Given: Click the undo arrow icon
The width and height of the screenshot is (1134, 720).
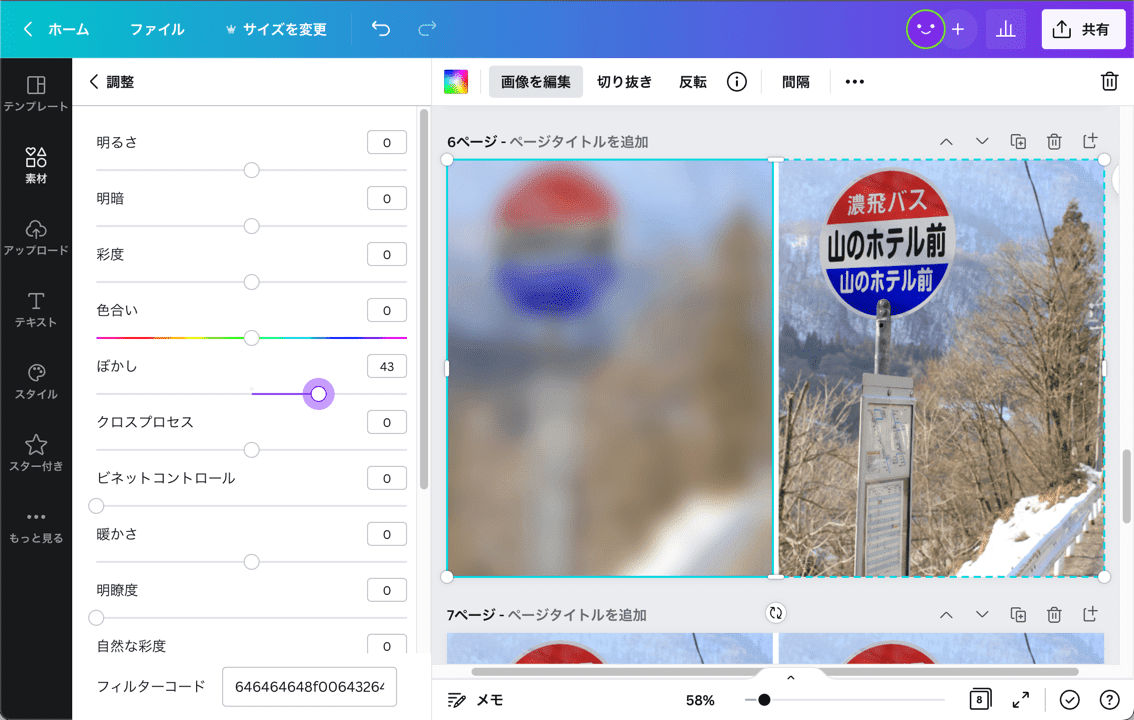Looking at the screenshot, I should coord(380,29).
